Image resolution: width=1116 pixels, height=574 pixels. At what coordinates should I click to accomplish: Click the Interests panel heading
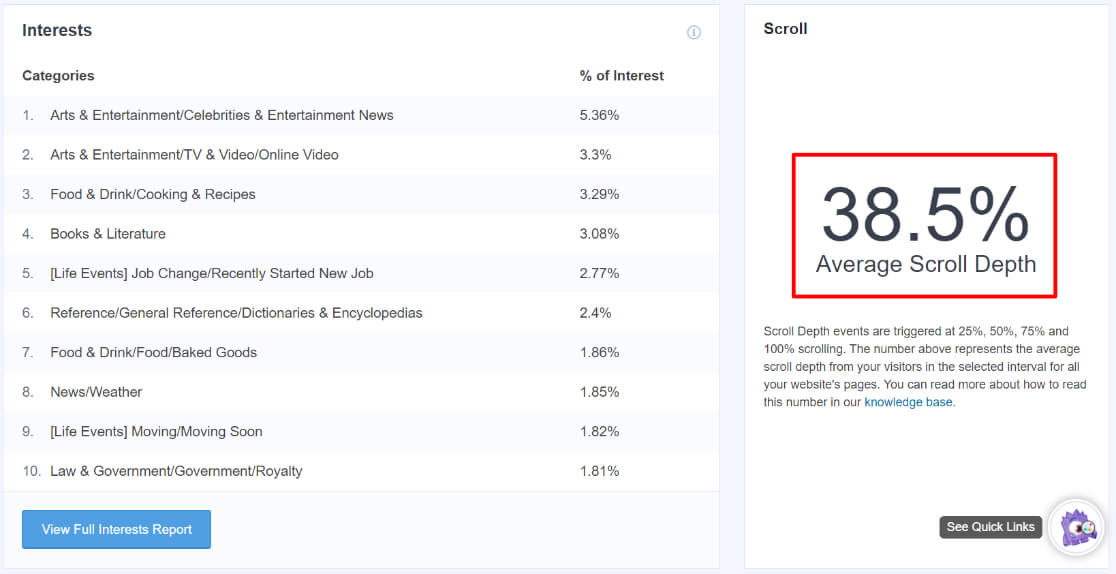click(57, 31)
